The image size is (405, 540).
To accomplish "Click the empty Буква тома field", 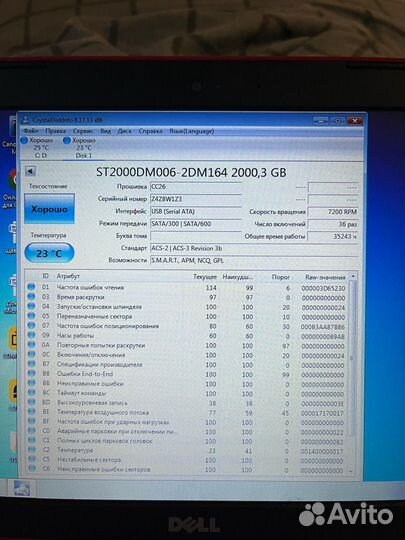I will coord(196,236).
